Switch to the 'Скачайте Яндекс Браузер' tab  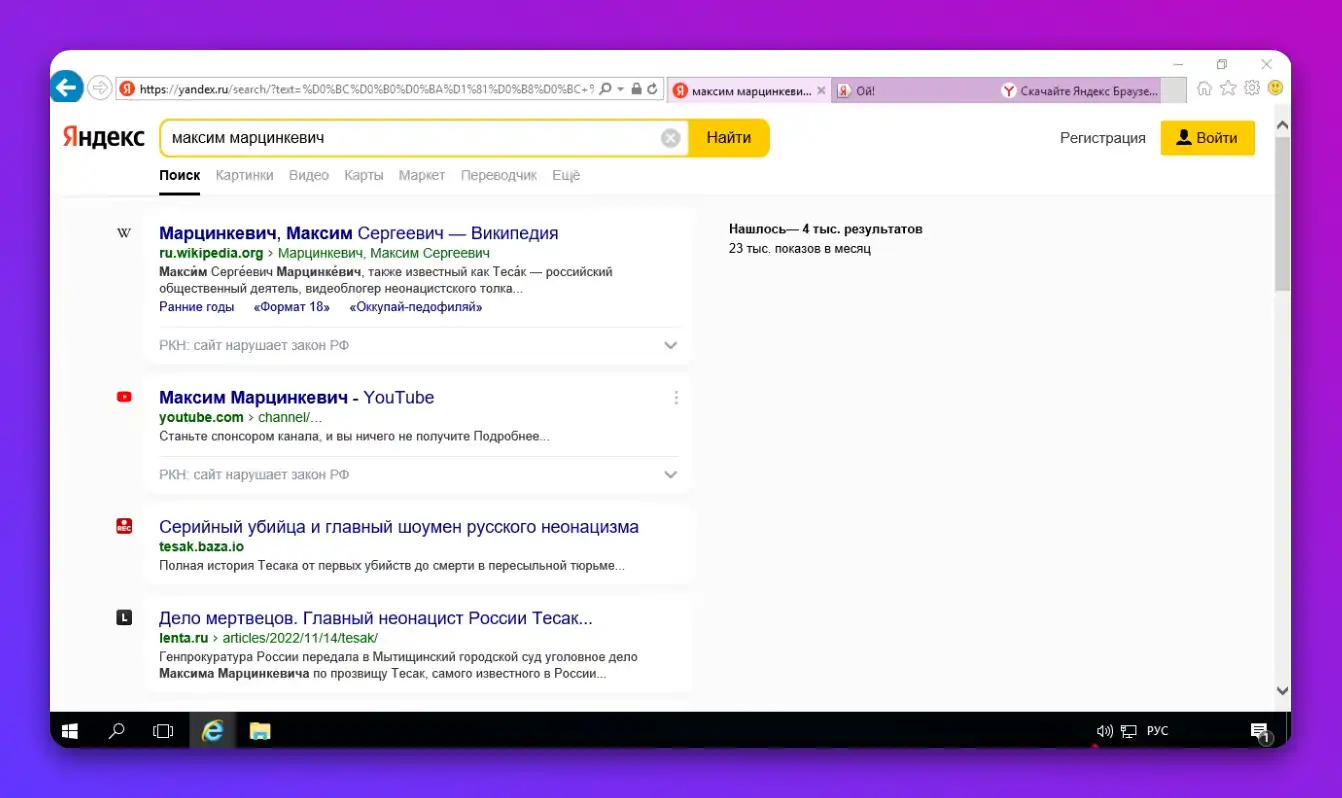coord(1081,90)
